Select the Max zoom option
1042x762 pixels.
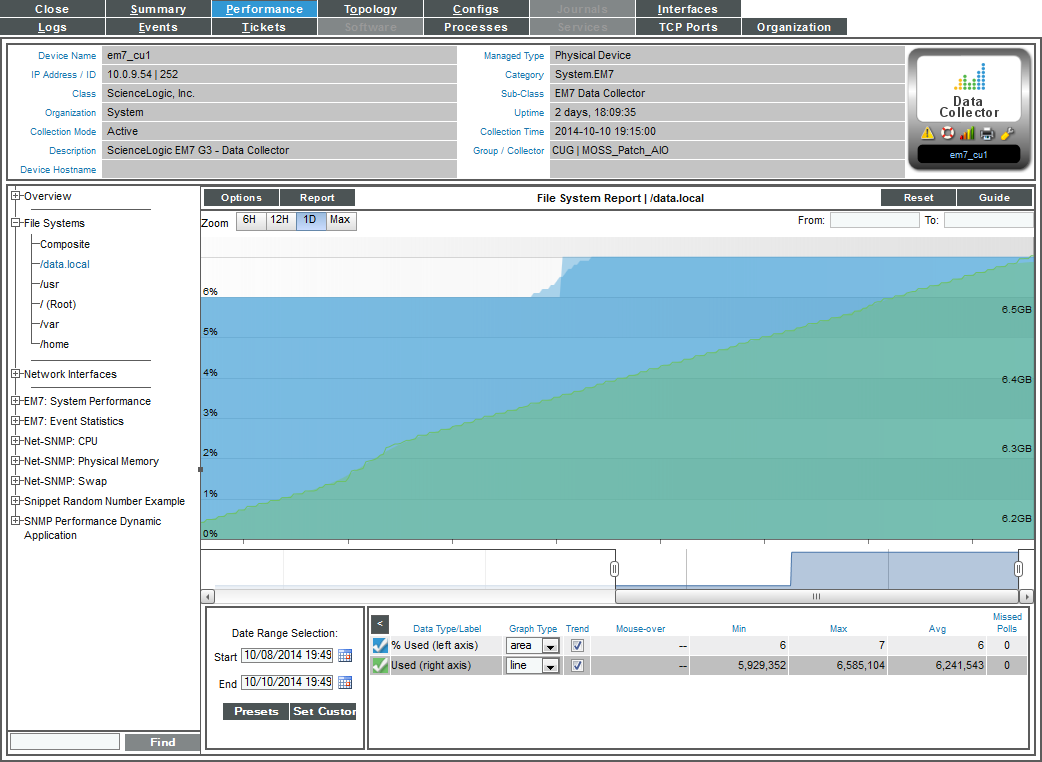[x=340, y=221]
